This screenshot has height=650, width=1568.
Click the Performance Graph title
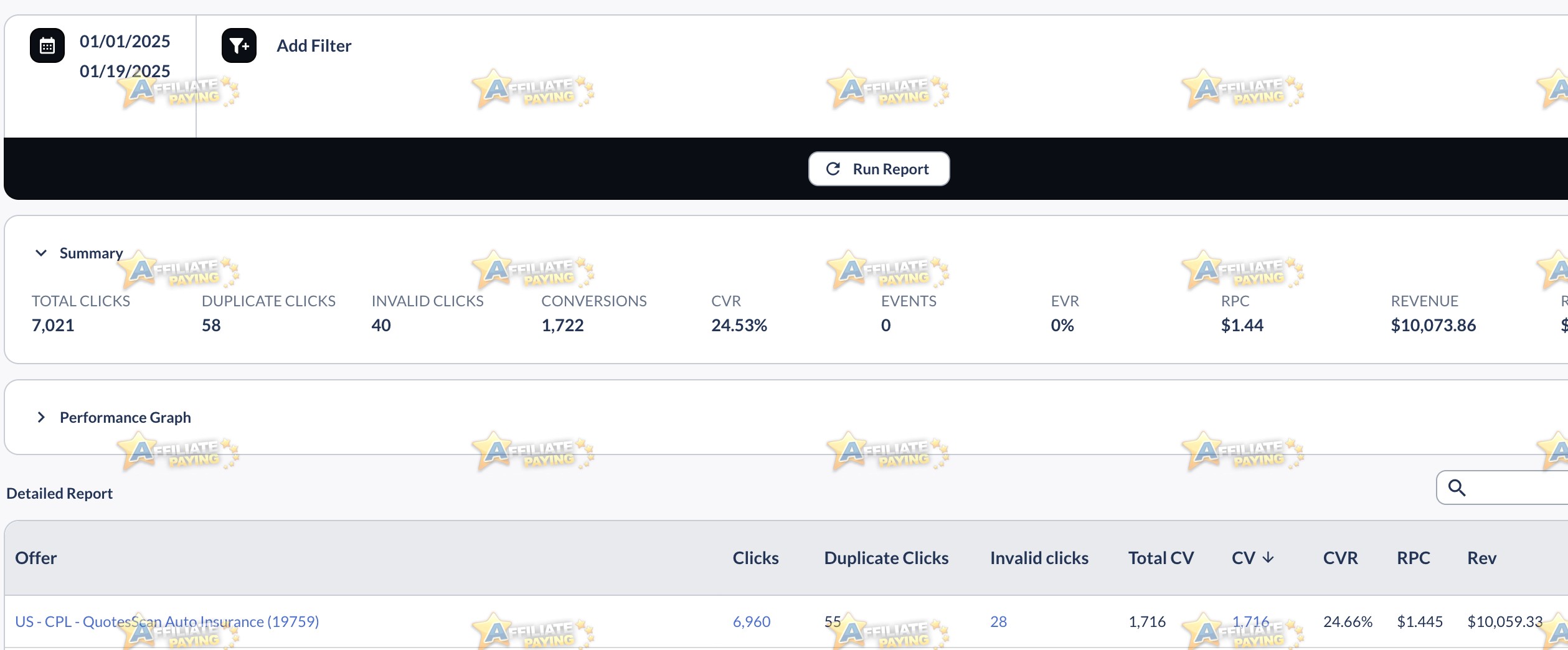click(125, 417)
